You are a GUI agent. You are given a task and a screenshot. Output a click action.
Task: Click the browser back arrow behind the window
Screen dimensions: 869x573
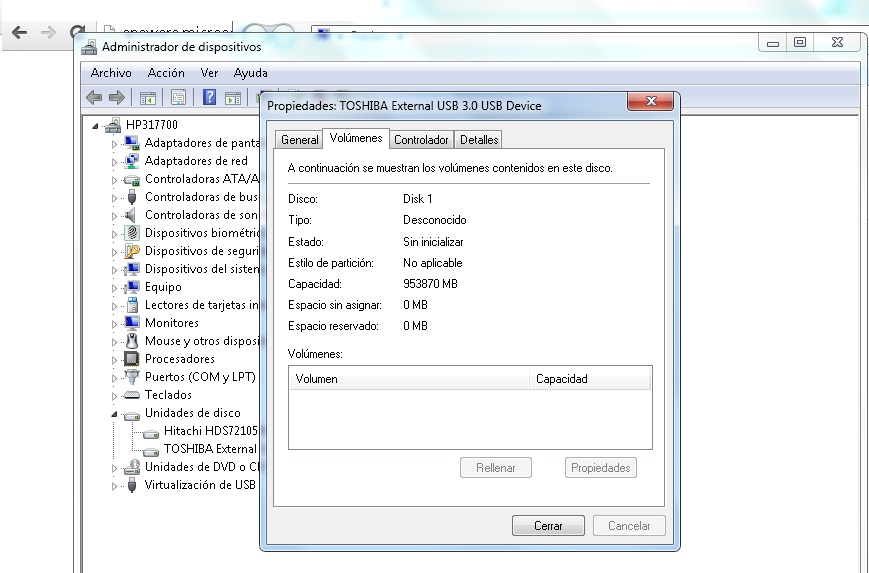(19, 33)
